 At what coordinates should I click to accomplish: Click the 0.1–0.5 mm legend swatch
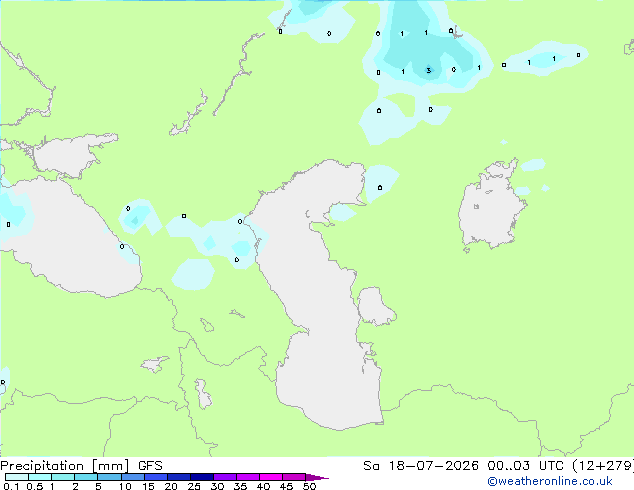(17, 477)
